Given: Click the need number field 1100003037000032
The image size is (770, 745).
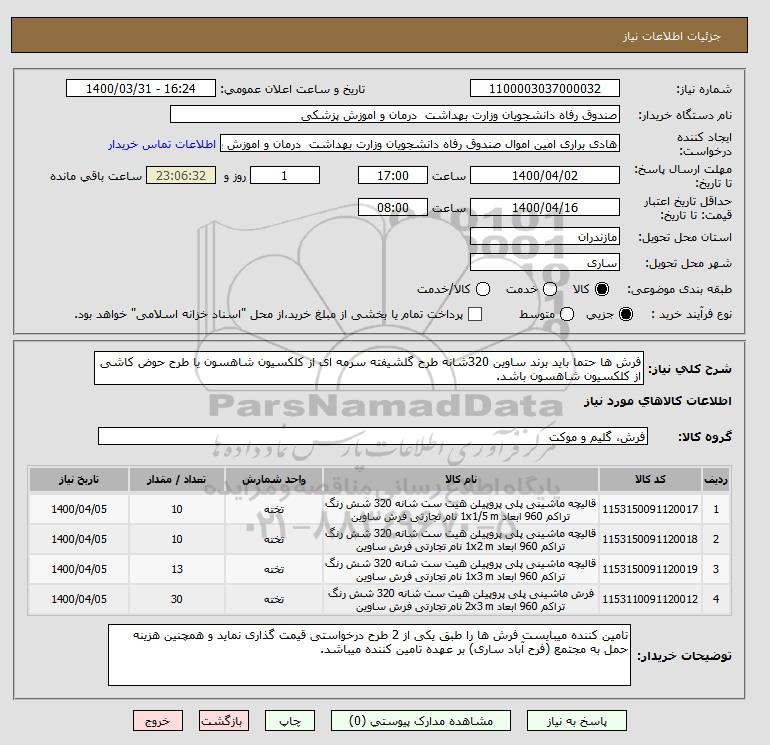Looking at the screenshot, I should coord(545,88).
